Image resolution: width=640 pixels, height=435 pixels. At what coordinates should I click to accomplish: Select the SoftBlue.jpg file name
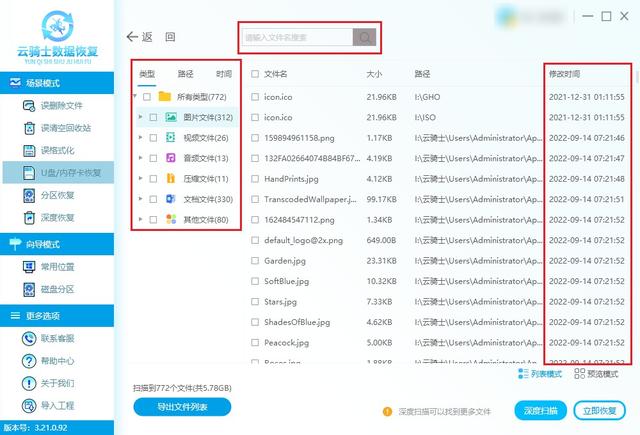click(x=287, y=281)
